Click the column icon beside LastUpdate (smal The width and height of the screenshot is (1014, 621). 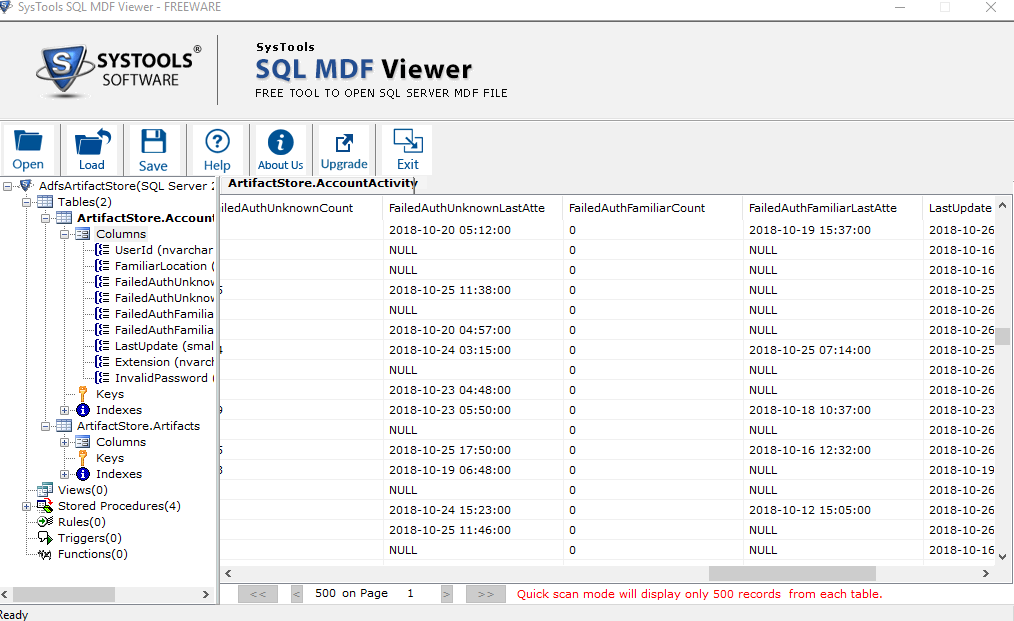point(102,346)
